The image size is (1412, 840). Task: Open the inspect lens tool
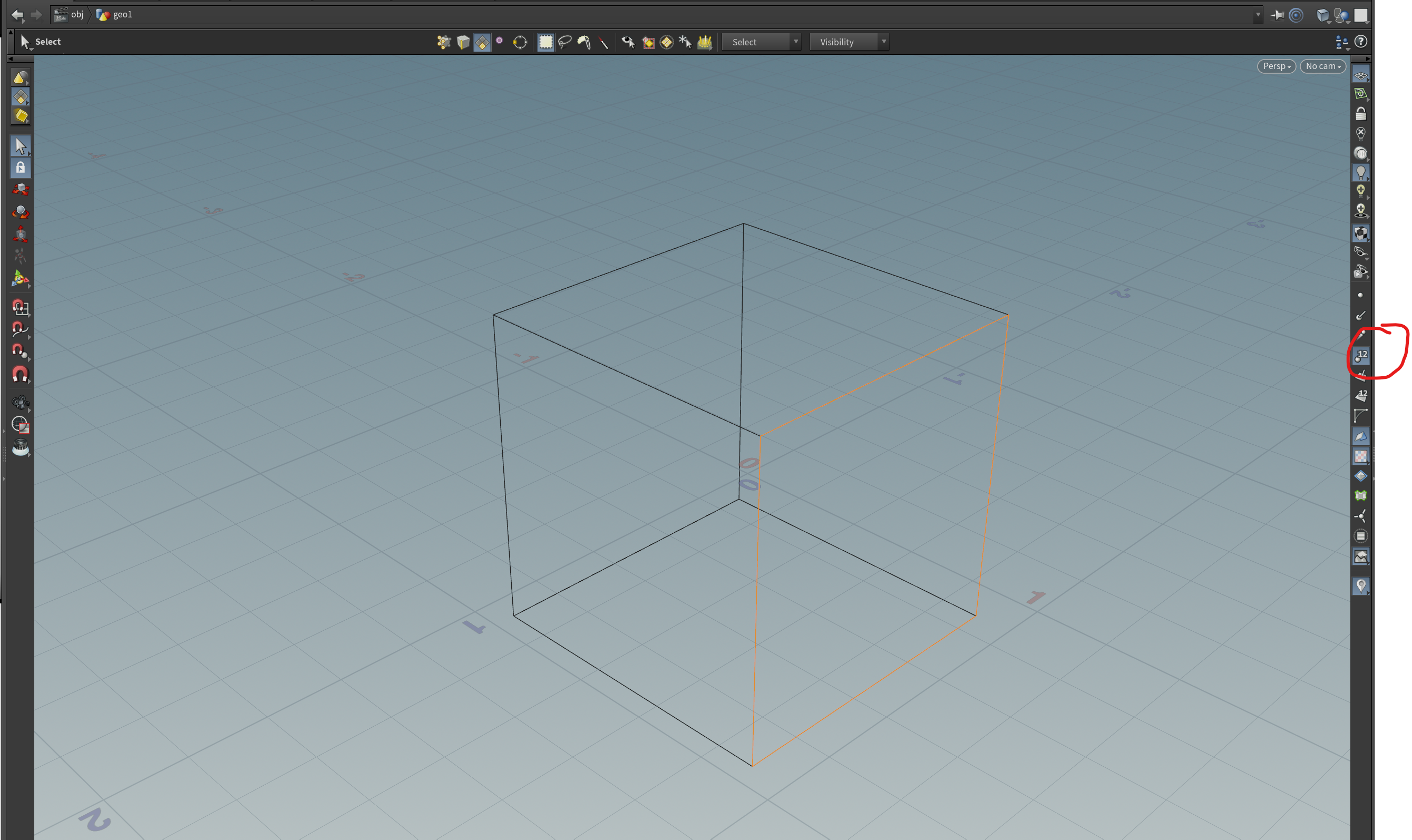click(x=21, y=447)
